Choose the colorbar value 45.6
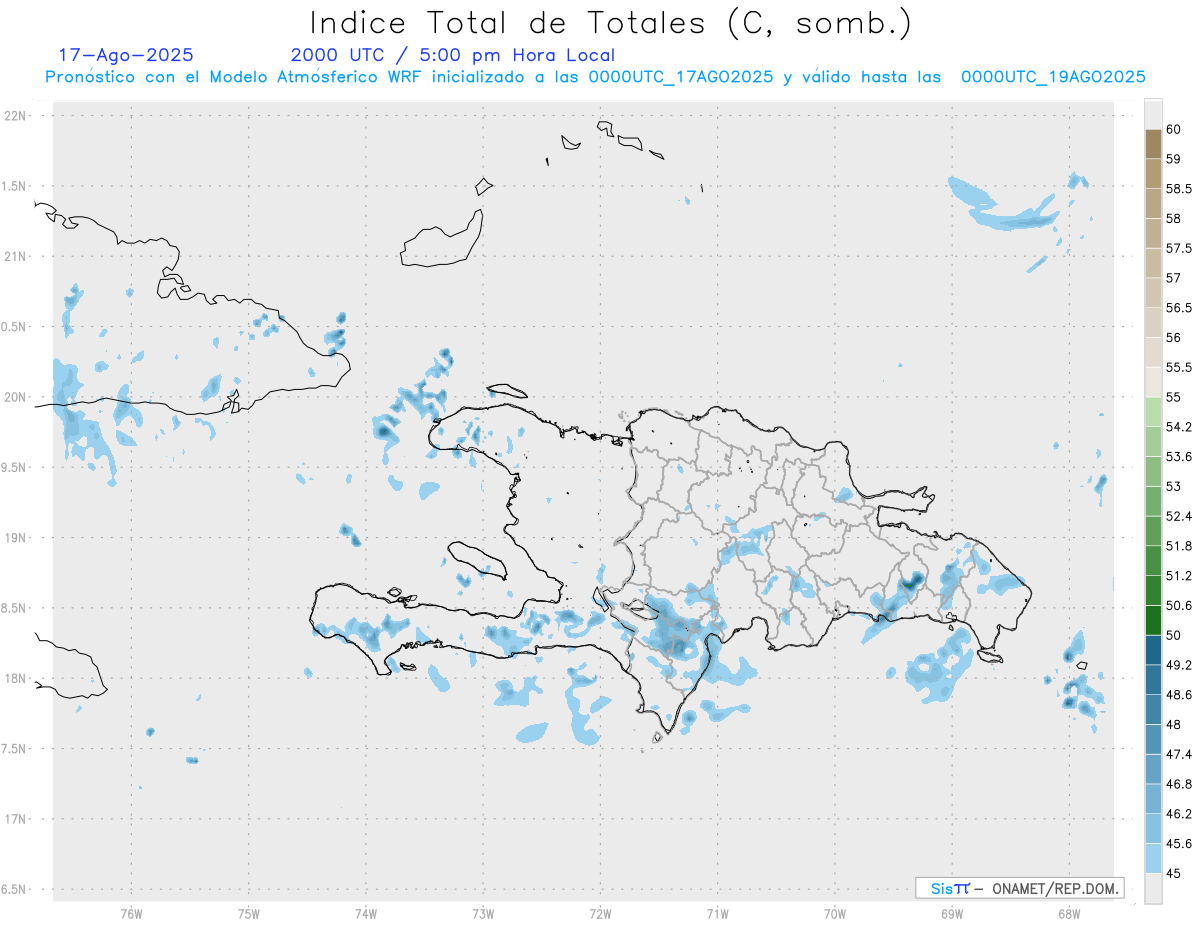1200x927 pixels. pos(1179,844)
